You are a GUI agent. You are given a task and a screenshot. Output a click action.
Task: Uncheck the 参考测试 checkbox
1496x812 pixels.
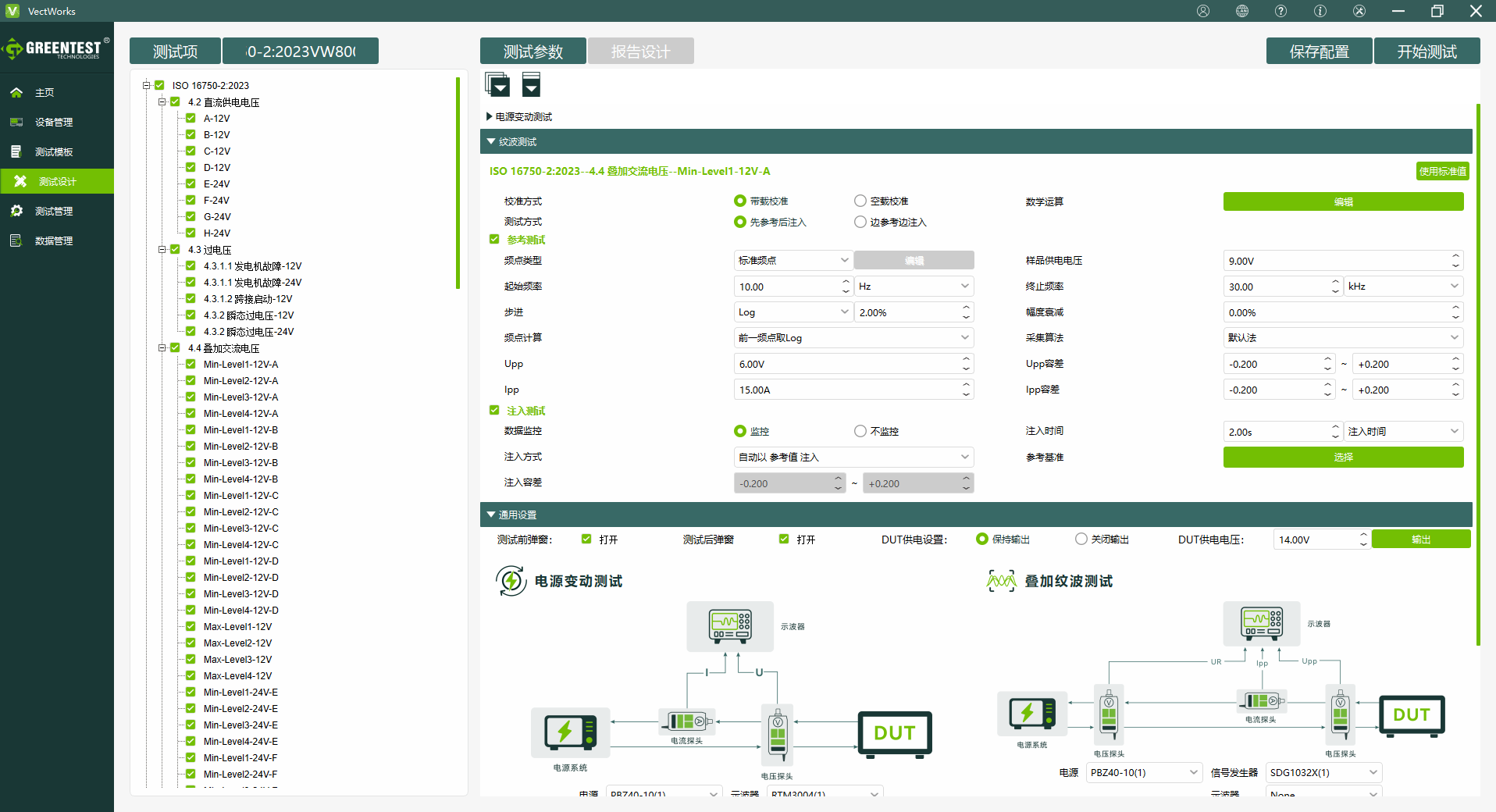point(494,240)
